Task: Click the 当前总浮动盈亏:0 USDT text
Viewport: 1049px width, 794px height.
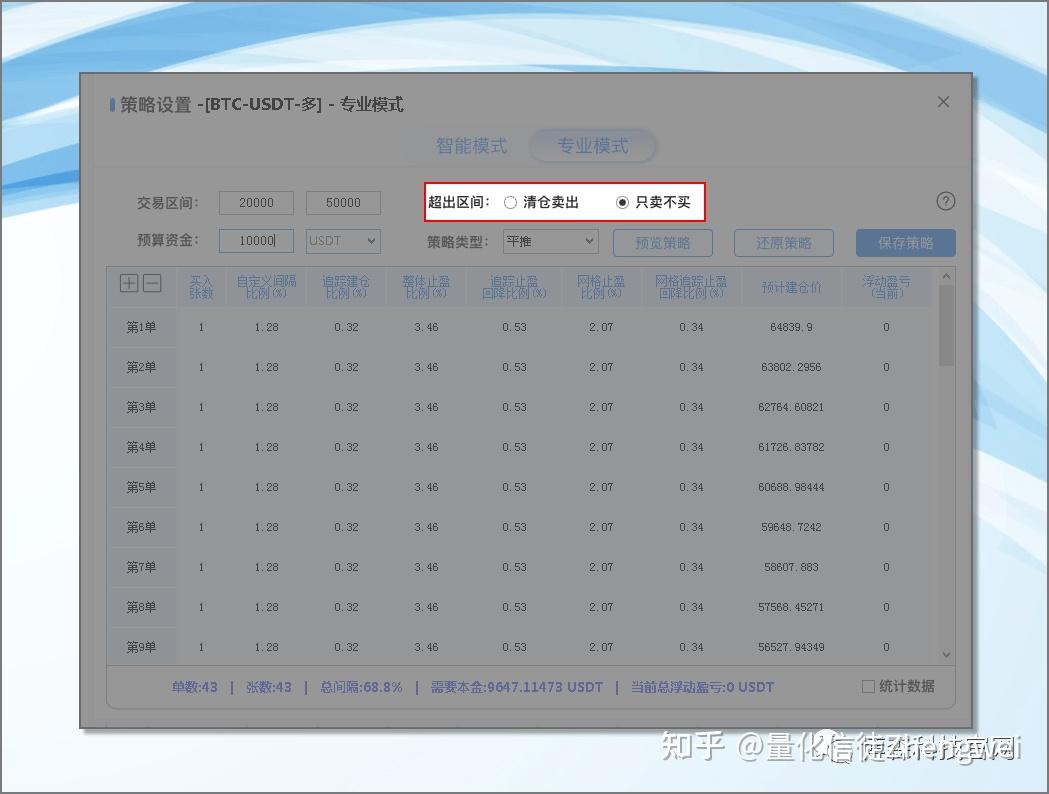Action: [x=702, y=687]
